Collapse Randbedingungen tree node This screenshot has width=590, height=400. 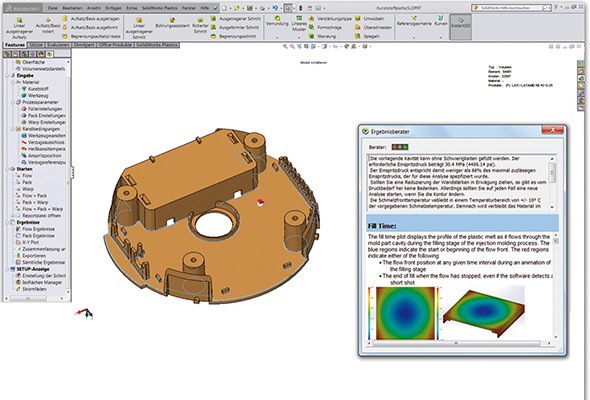(12, 129)
